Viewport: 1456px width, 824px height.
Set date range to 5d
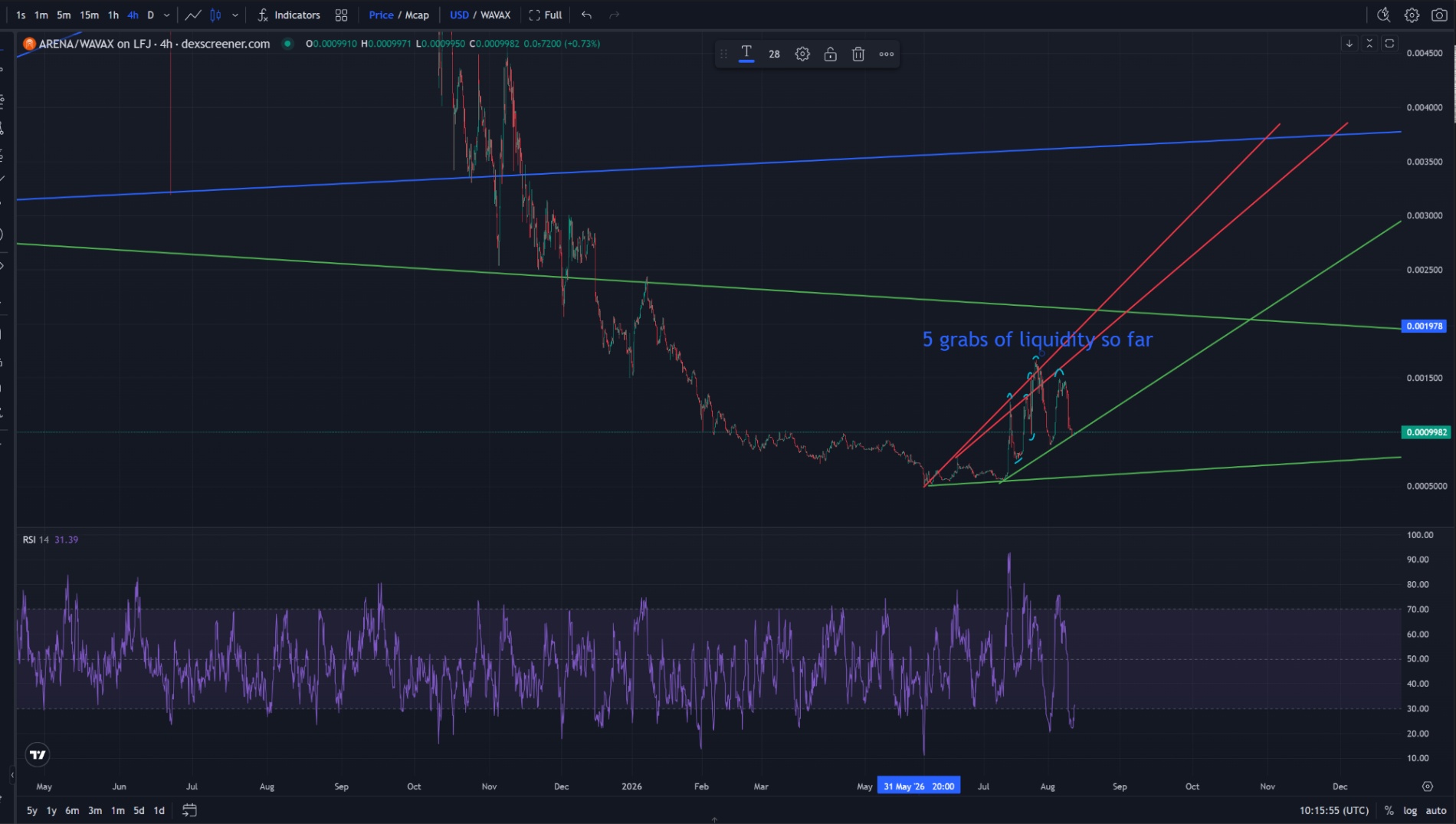[139, 810]
